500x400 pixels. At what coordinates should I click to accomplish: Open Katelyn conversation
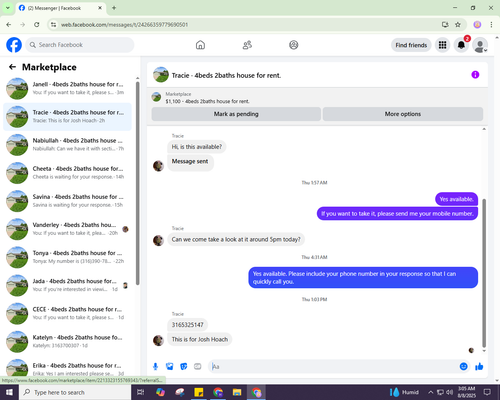click(67, 342)
